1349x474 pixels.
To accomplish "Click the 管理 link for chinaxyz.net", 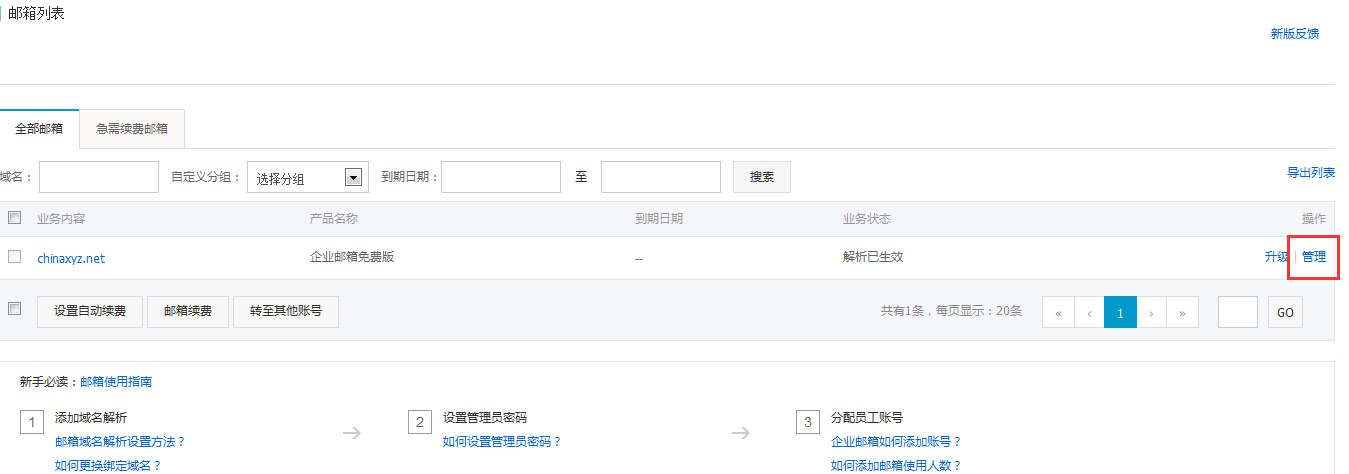I will coord(1314,257).
